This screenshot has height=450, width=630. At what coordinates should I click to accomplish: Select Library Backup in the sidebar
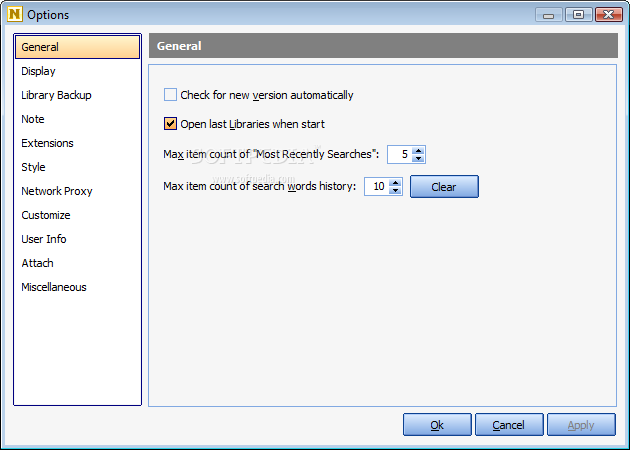coord(56,95)
